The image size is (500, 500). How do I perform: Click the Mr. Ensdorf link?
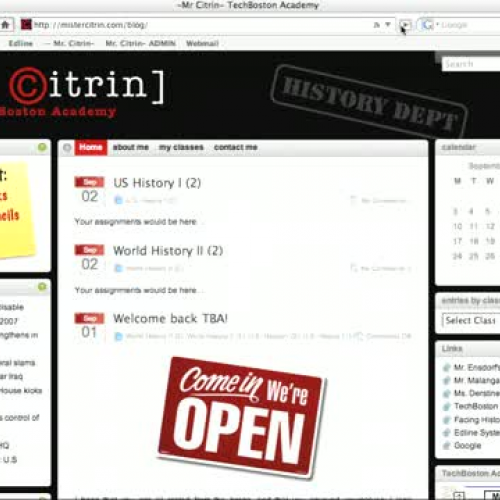click(x=477, y=367)
